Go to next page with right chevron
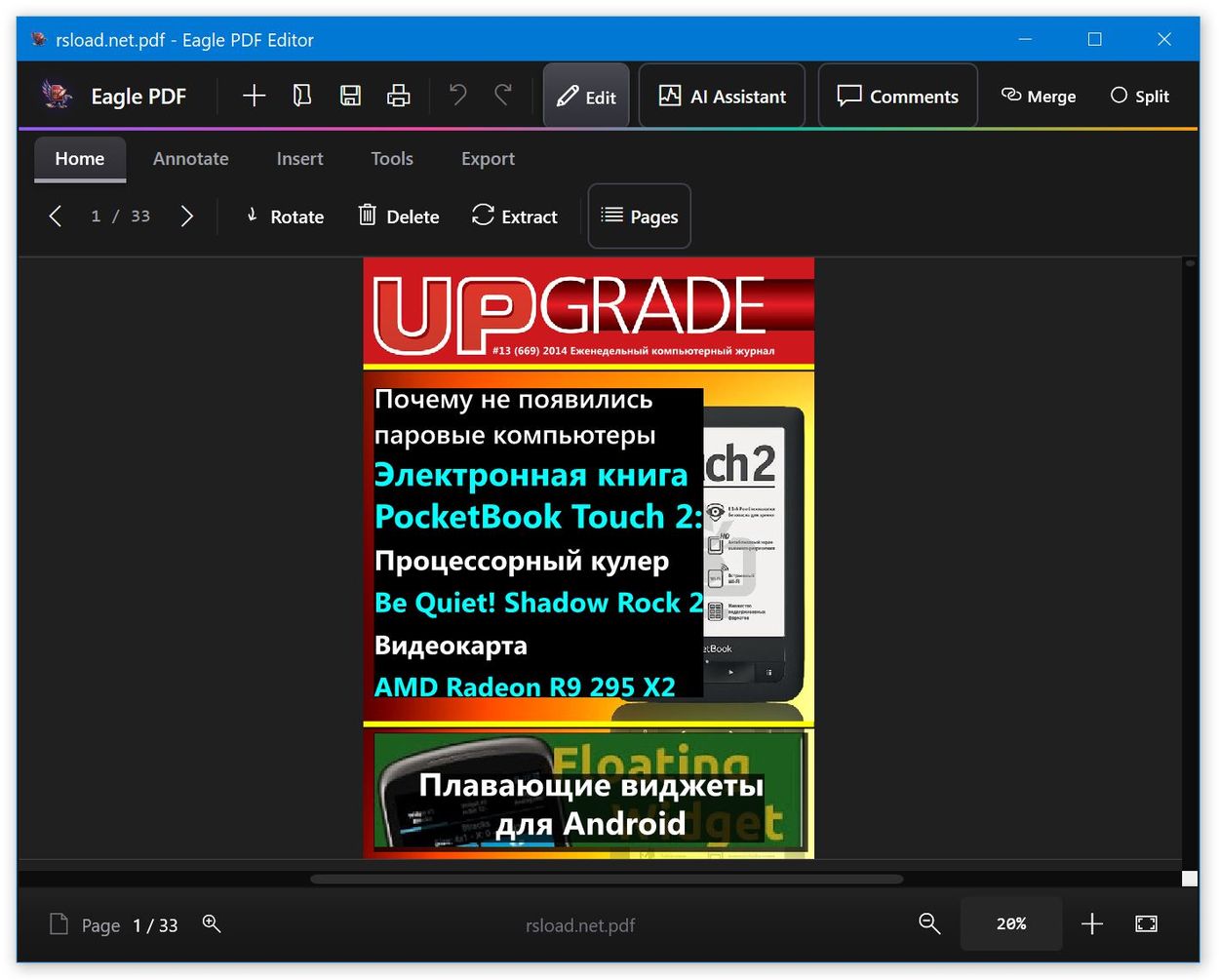Viewport: 1219px width, 980px height. click(187, 216)
